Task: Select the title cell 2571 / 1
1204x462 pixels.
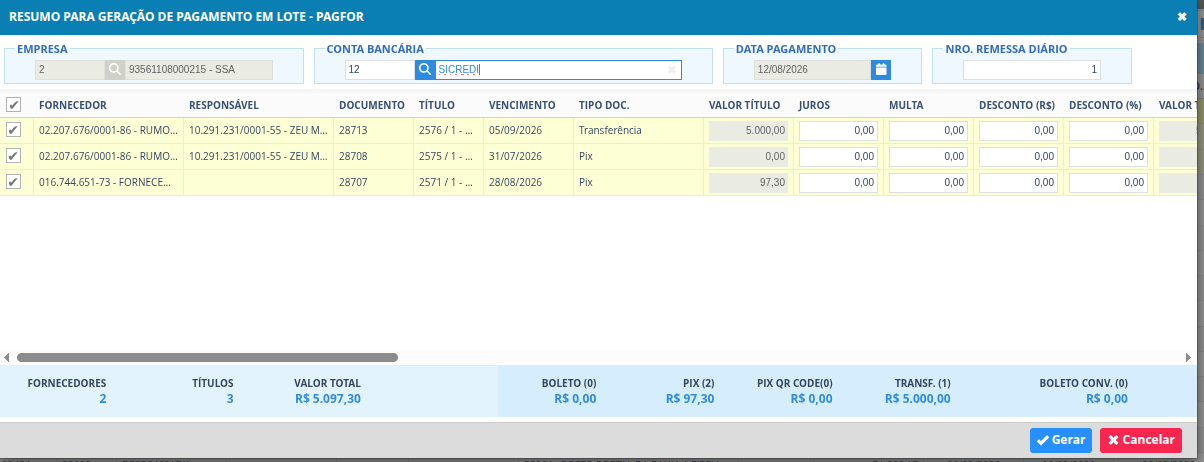Action: pos(449,182)
